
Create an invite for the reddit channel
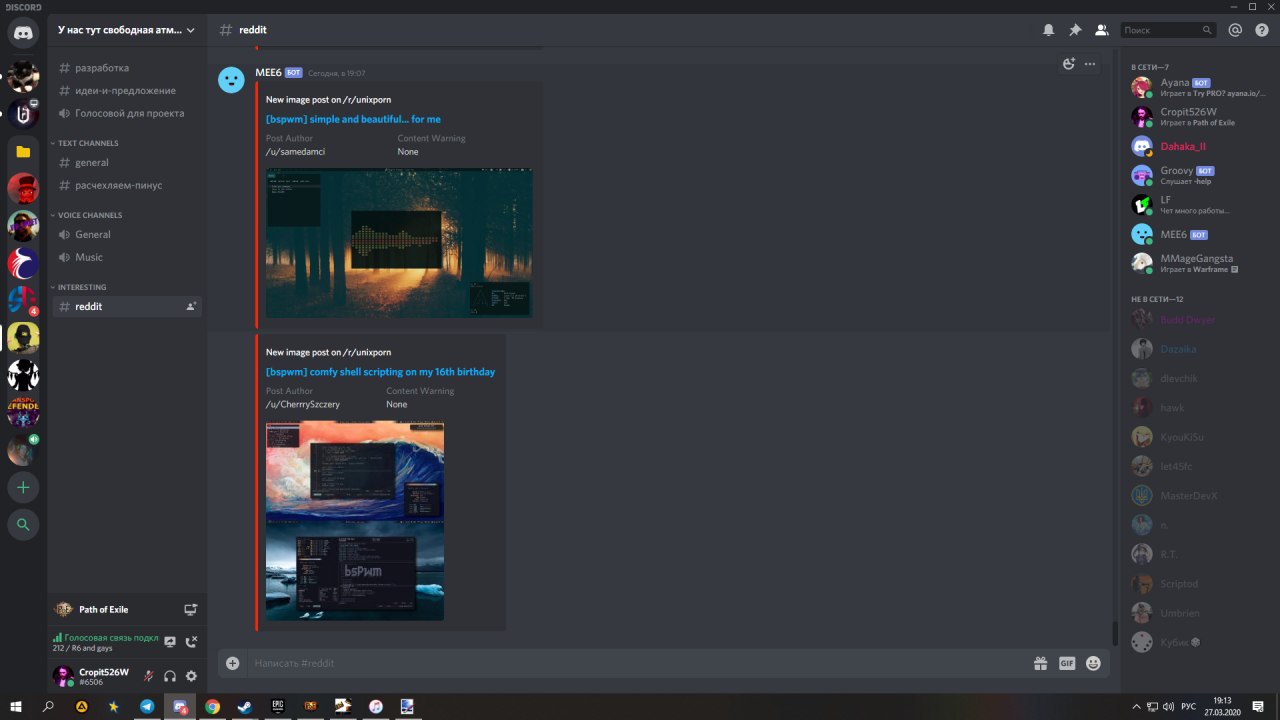pyautogui.click(x=191, y=306)
